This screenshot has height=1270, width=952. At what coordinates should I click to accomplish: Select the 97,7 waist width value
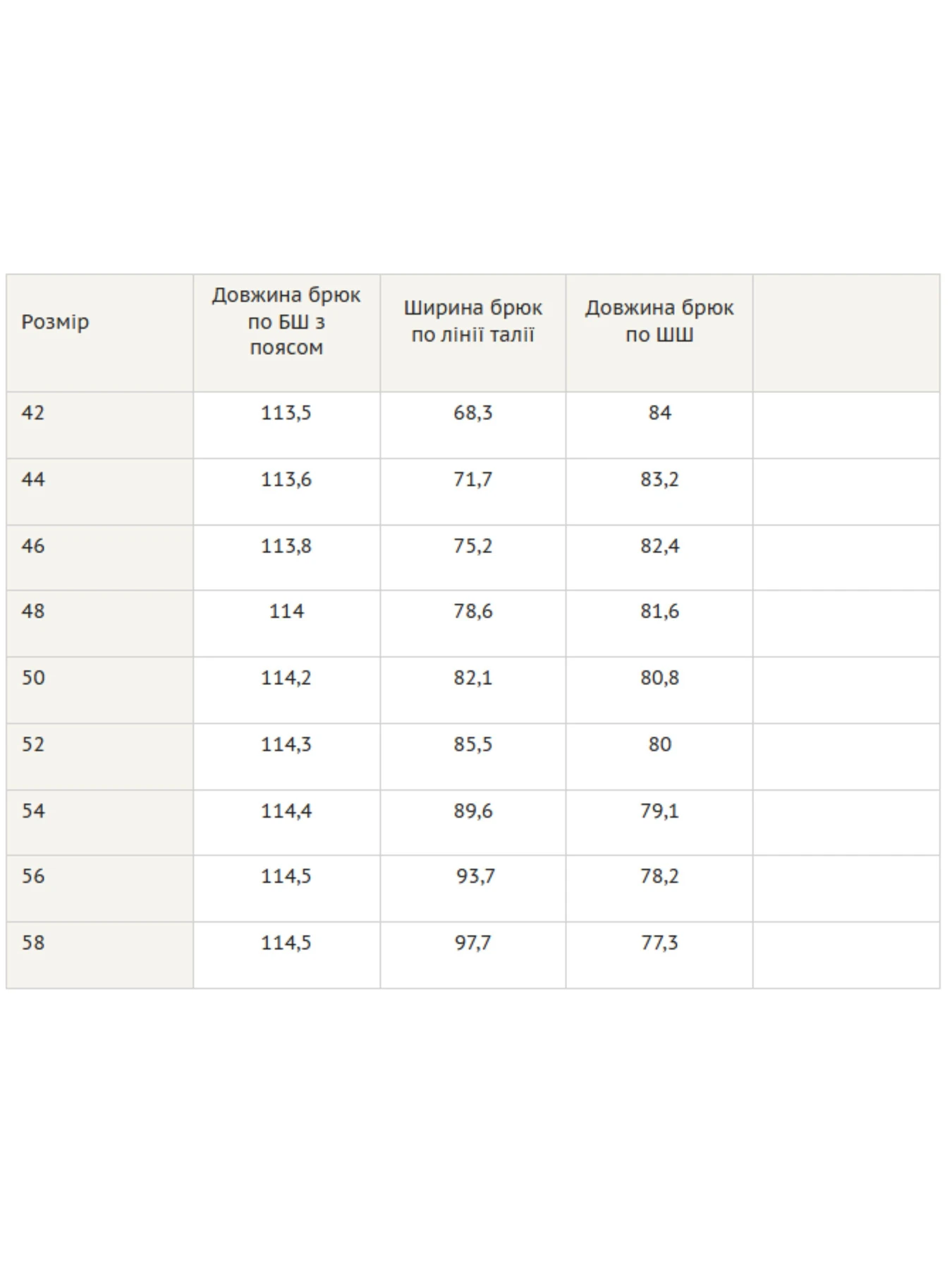473,943
